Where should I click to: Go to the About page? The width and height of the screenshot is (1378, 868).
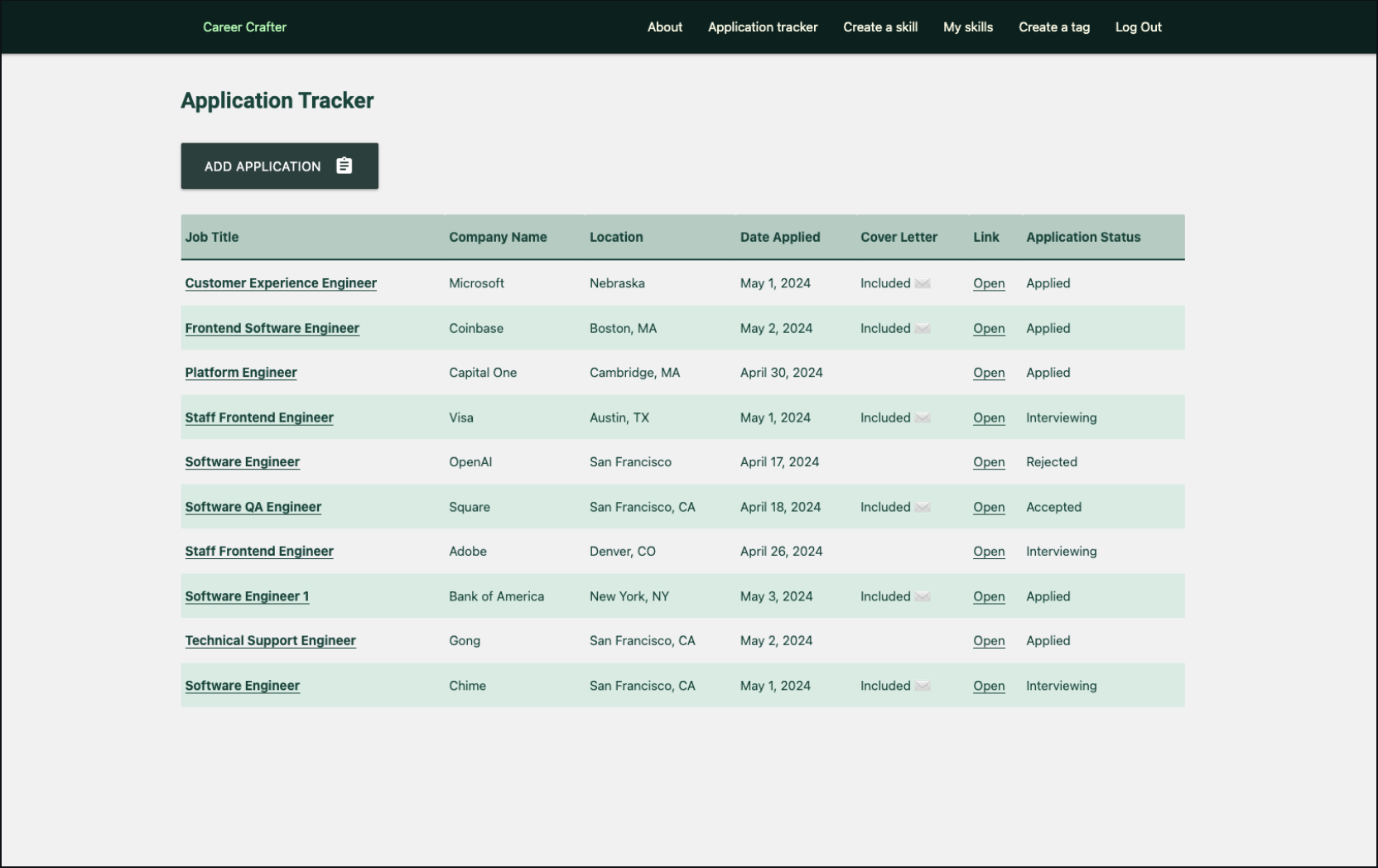pos(664,27)
